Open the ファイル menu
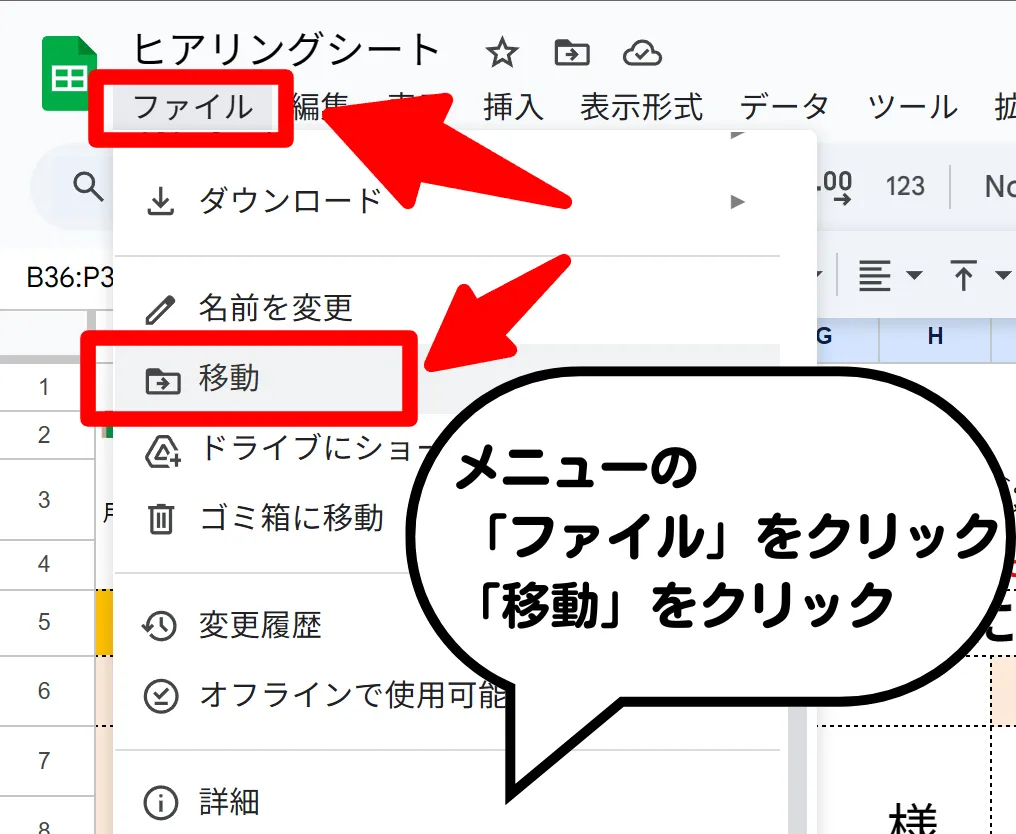Image resolution: width=1016 pixels, height=834 pixels. (192, 106)
